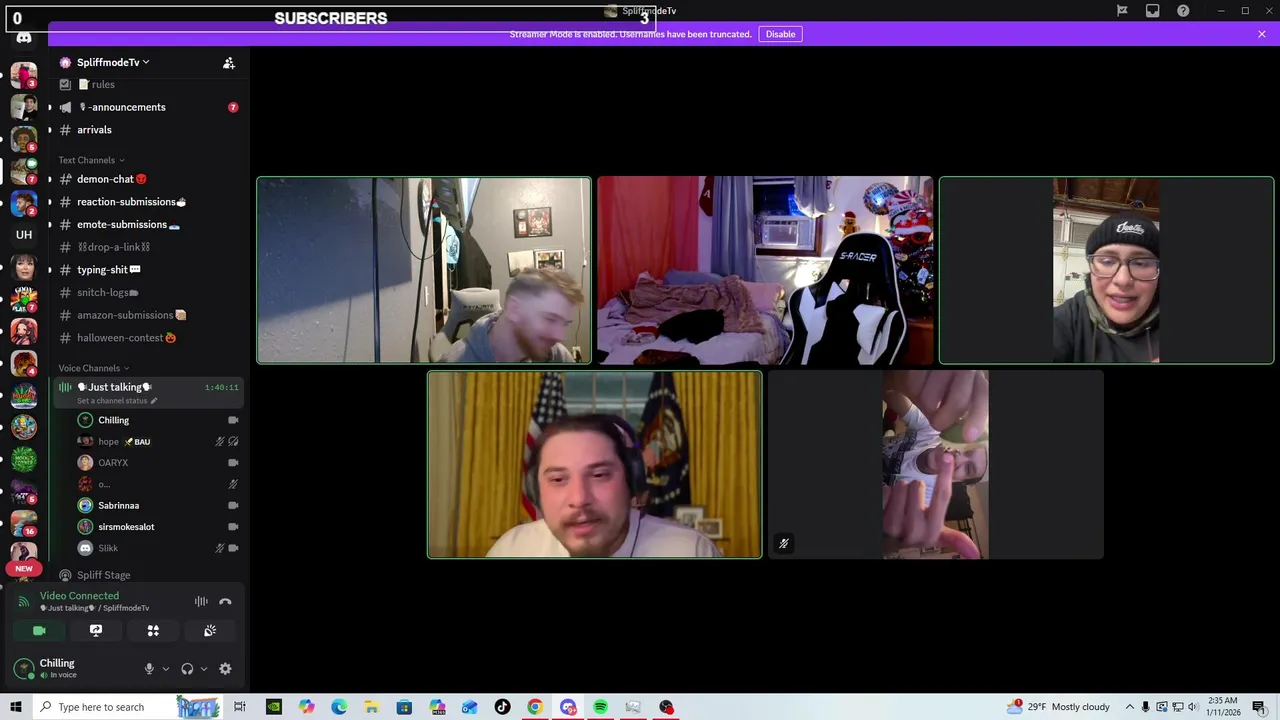1280x720 pixels.
Task: Focus the top-left webcam video tile
Action: 424,270
